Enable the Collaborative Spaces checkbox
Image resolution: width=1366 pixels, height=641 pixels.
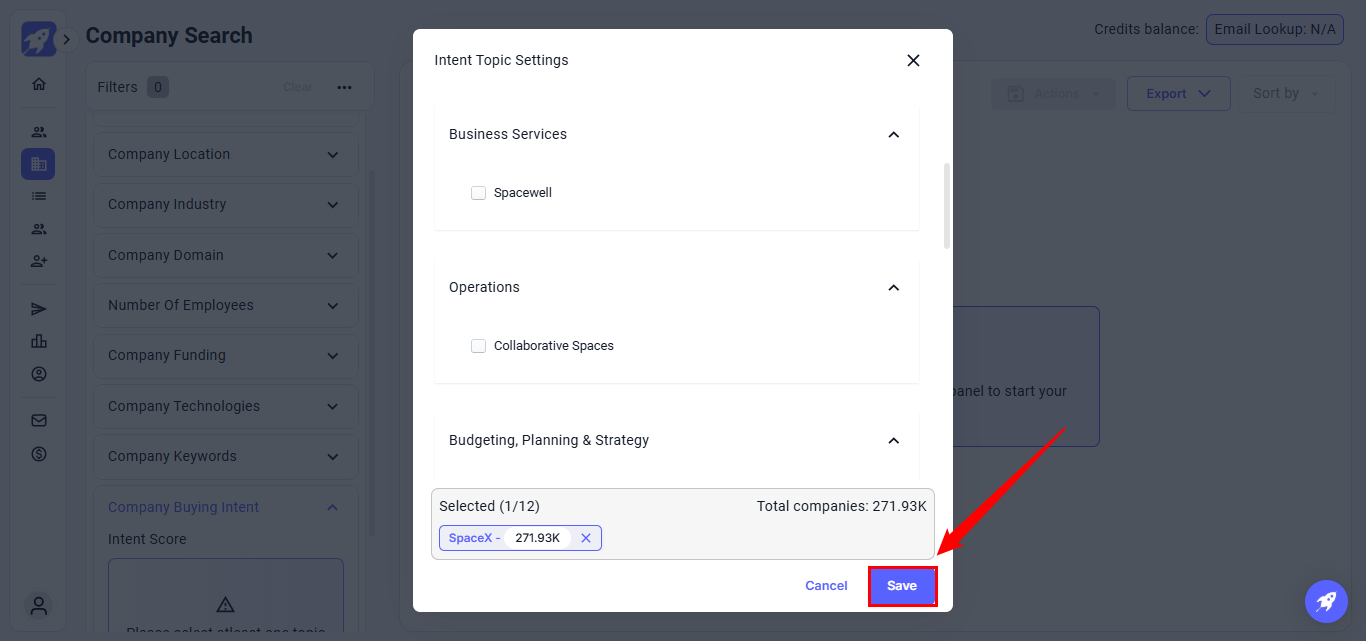click(x=479, y=346)
